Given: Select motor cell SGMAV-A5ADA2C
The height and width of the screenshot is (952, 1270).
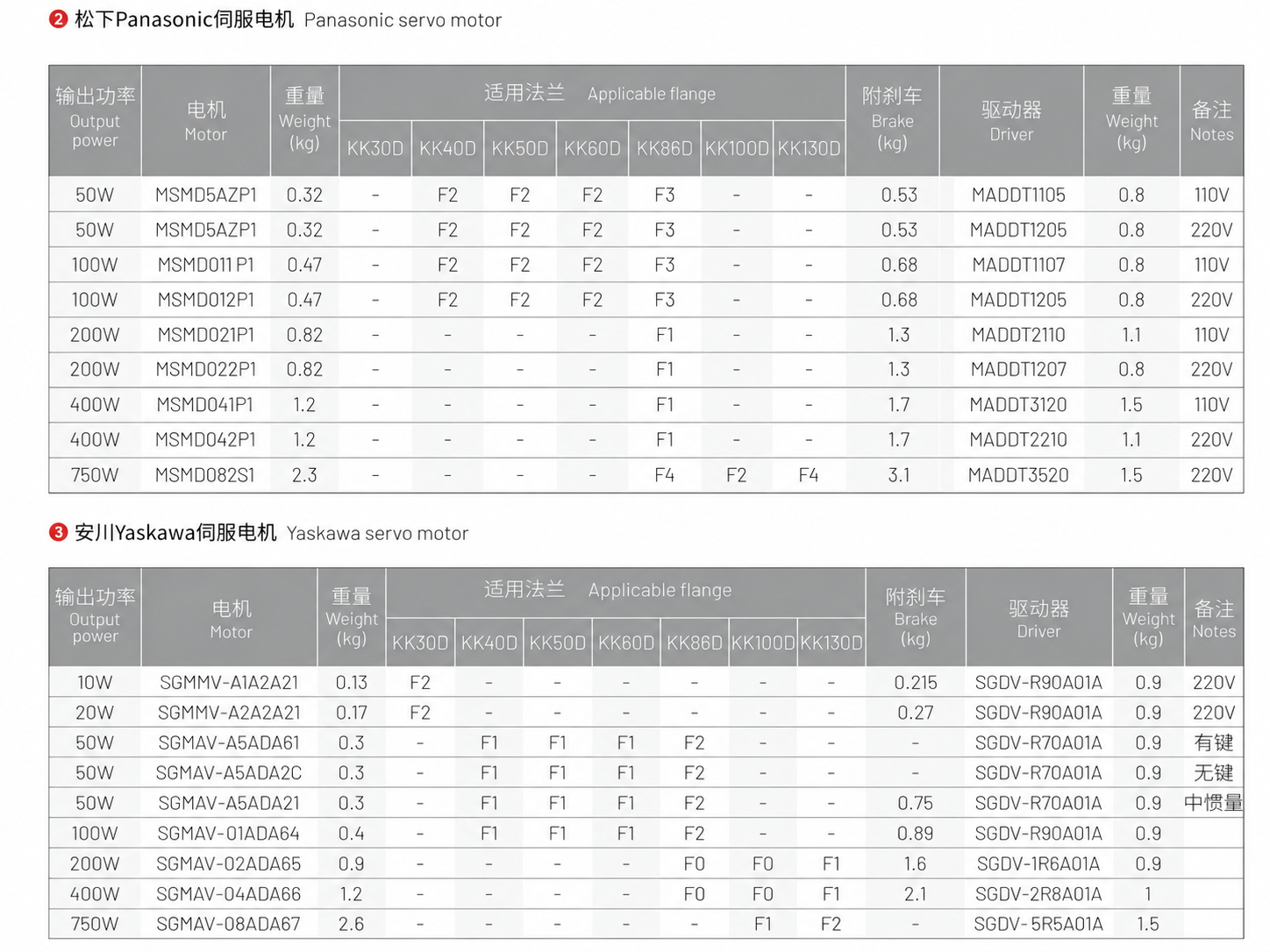Looking at the screenshot, I should [x=229, y=773].
